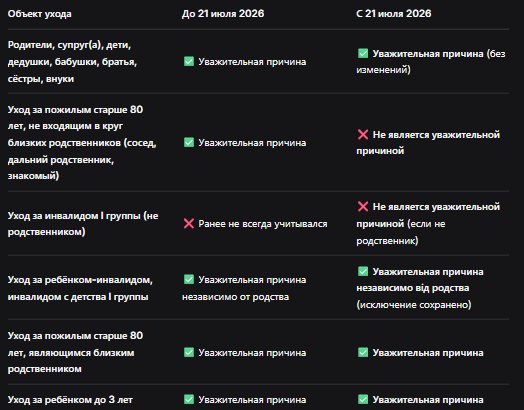
Task: Click red cross in the elderly non-relative row
Action: coord(363,134)
